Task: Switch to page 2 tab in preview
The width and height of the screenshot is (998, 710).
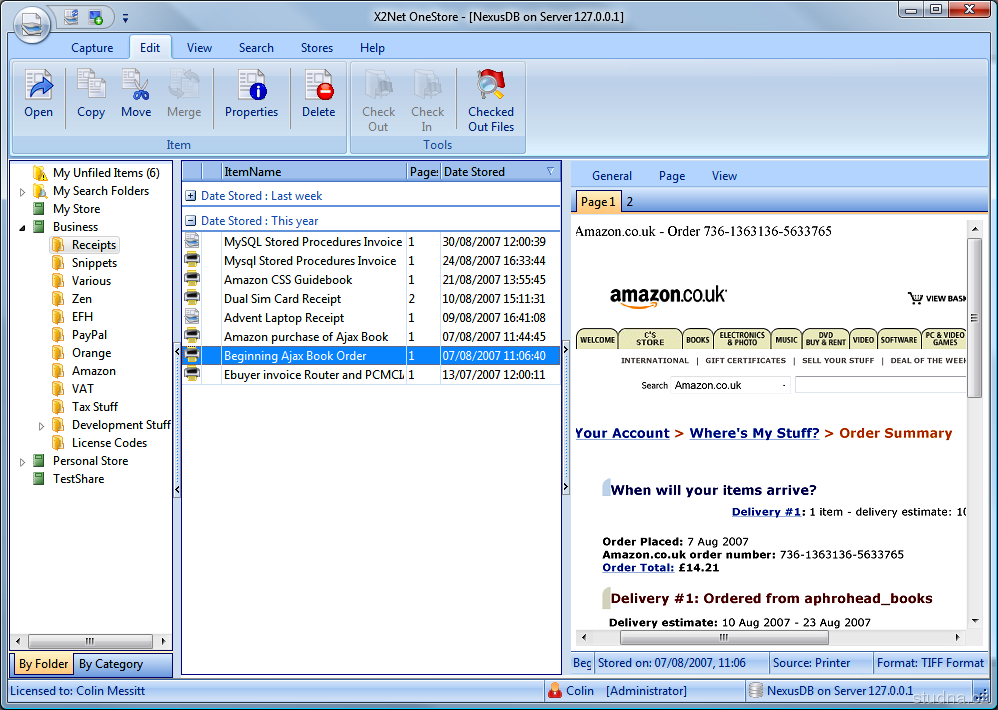Action: click(630, 202)
